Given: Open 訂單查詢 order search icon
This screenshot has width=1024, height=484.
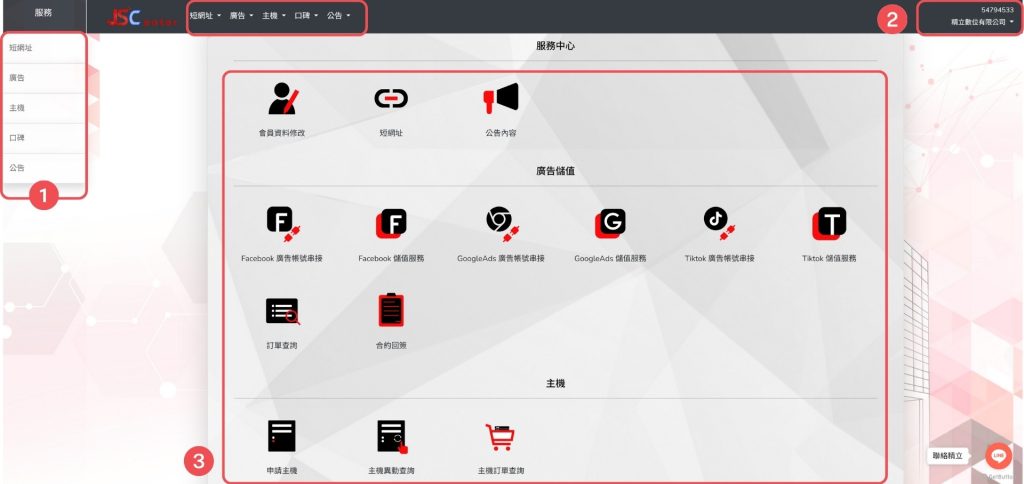Looking at the screenshot, I should point(281,311).
